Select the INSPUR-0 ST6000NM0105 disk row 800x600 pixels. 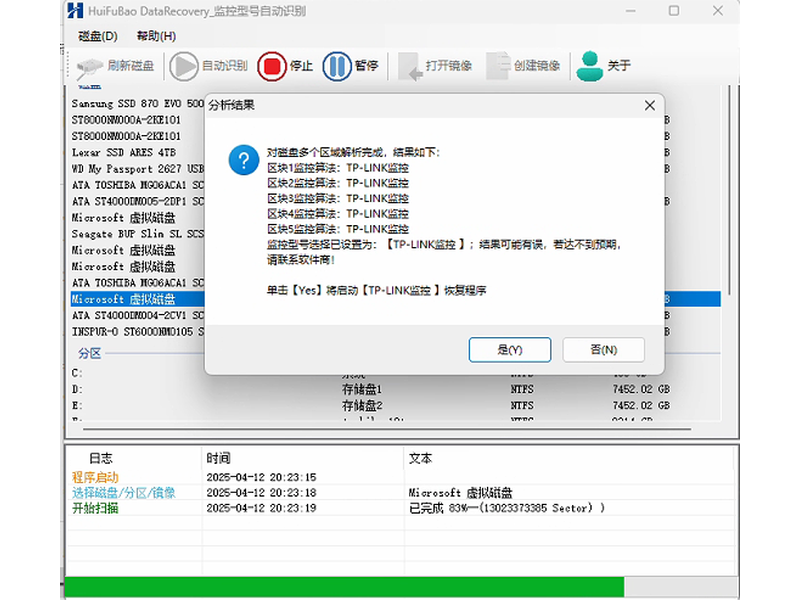click(x=138, y=332)
